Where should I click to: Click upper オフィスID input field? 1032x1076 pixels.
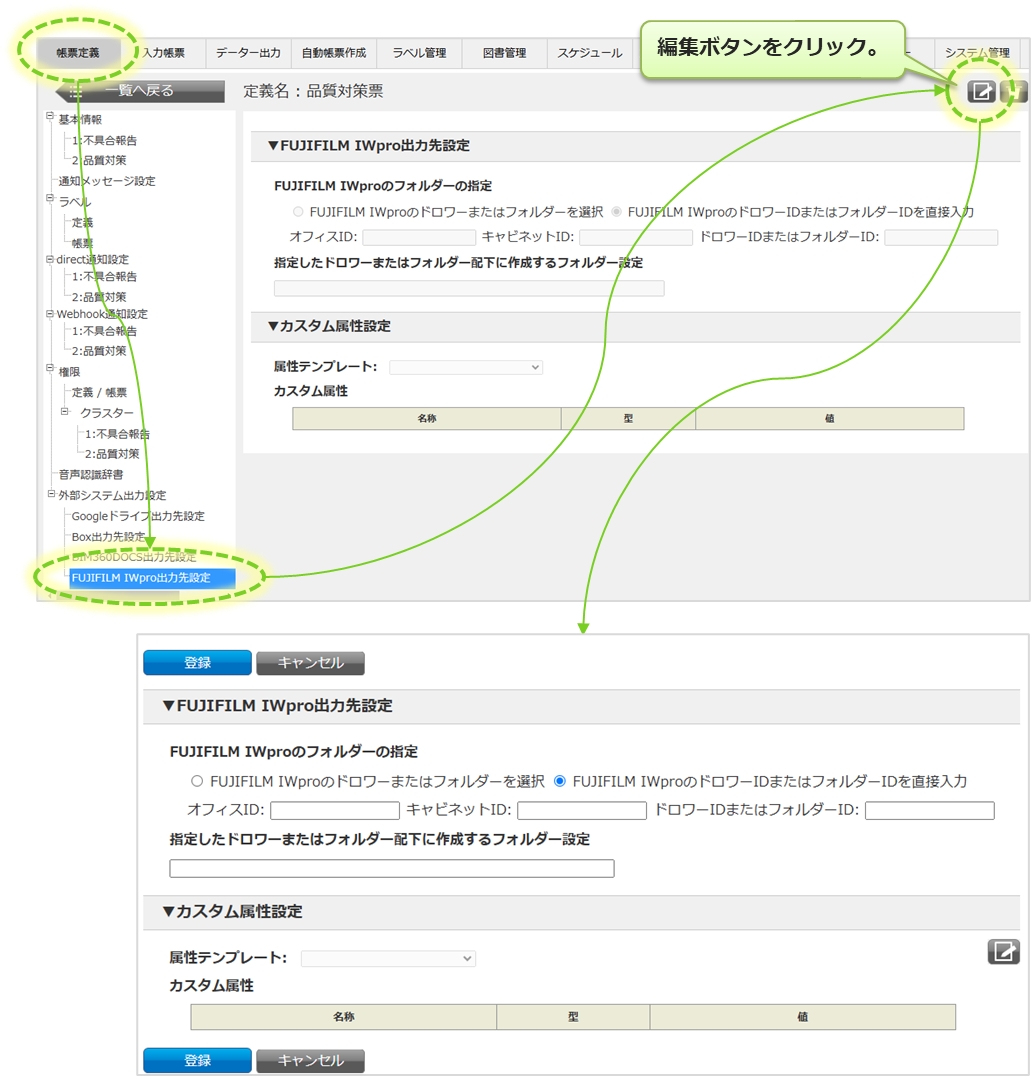(419, 237)
